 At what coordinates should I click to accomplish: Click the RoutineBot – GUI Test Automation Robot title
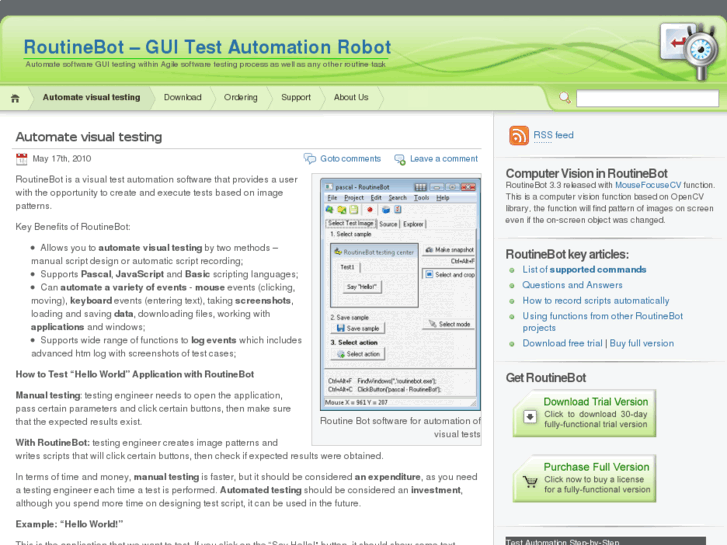coord(207,47)
